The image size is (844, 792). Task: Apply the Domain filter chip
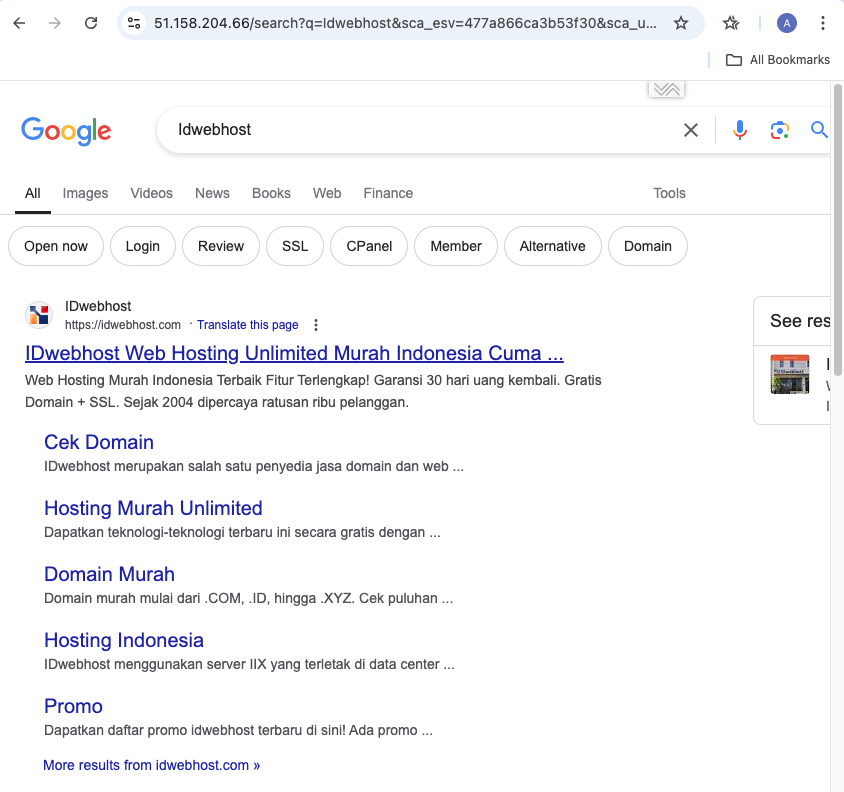[648, 246]
